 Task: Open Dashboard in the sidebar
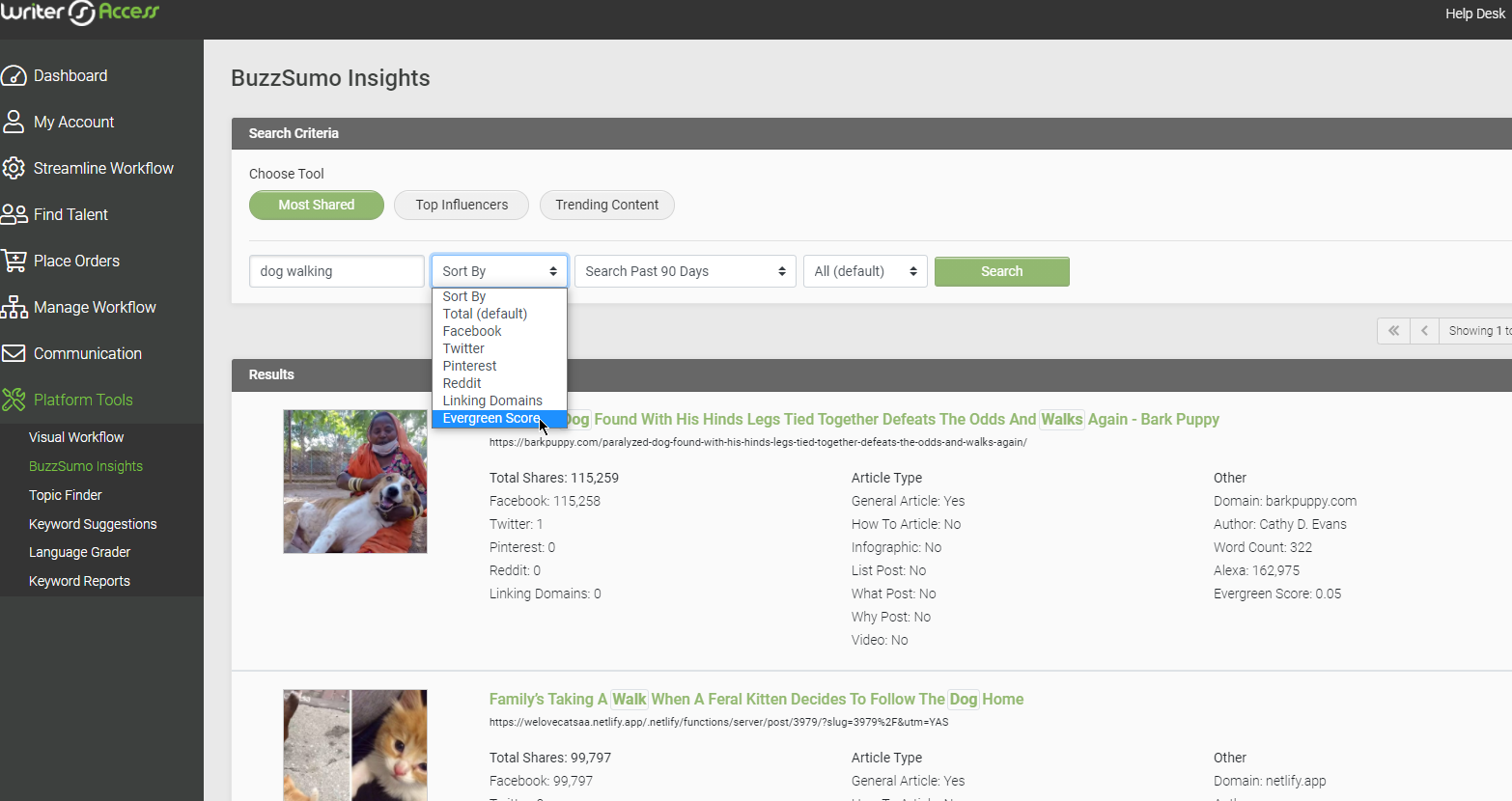70,75
